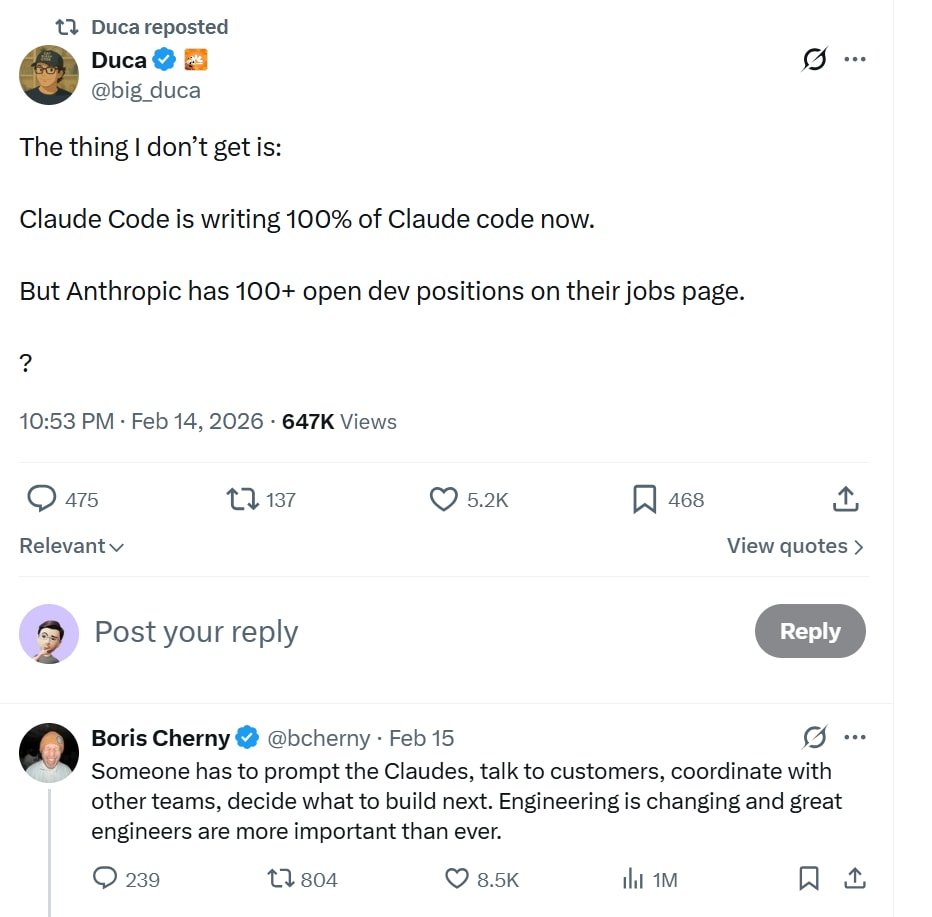Share Duca's post via the upload icon
The height and width of the screenshot is (917, 932).
pos(846,499)
